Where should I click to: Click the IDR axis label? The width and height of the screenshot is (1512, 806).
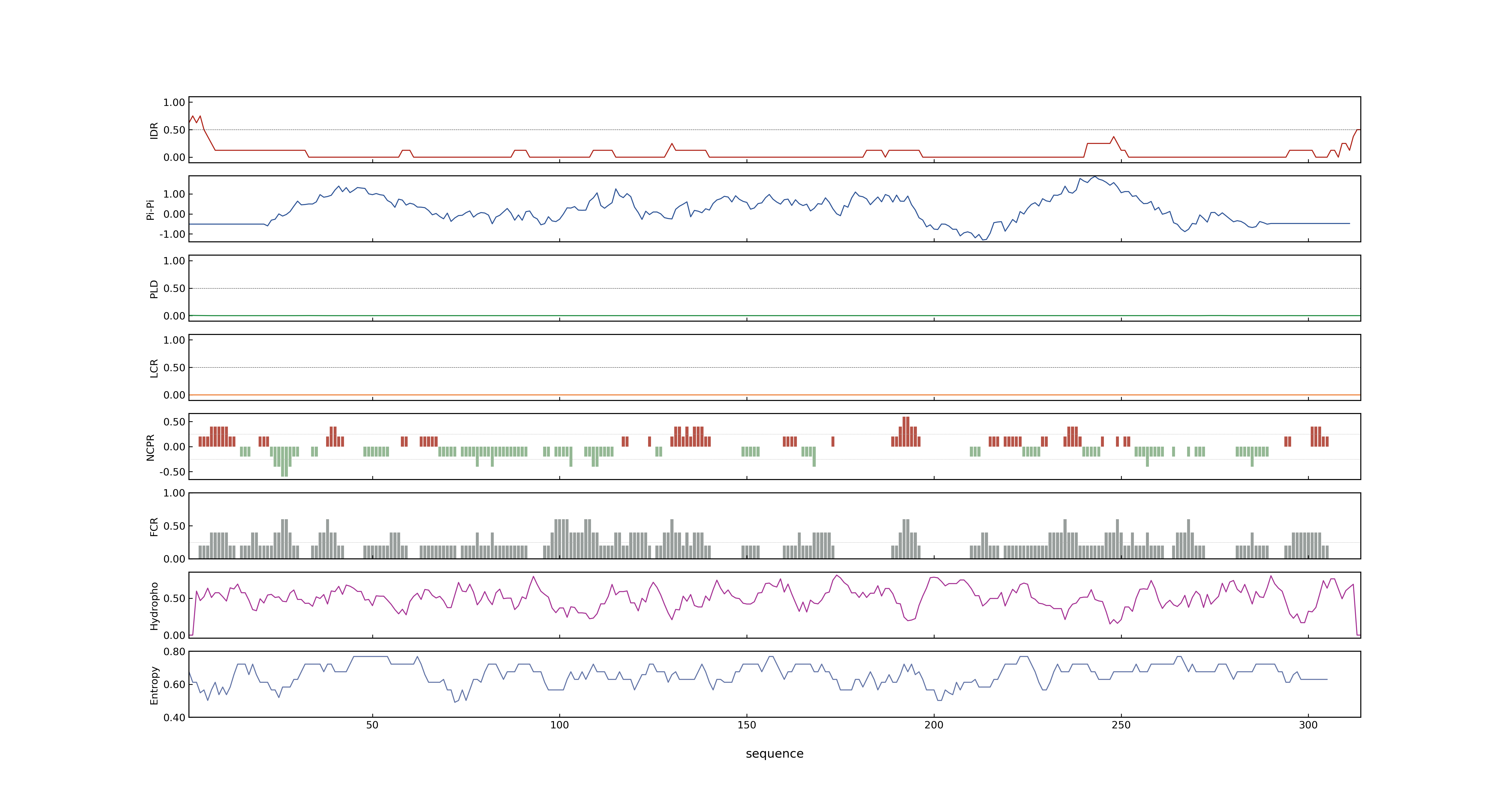[x=154, y=130]
